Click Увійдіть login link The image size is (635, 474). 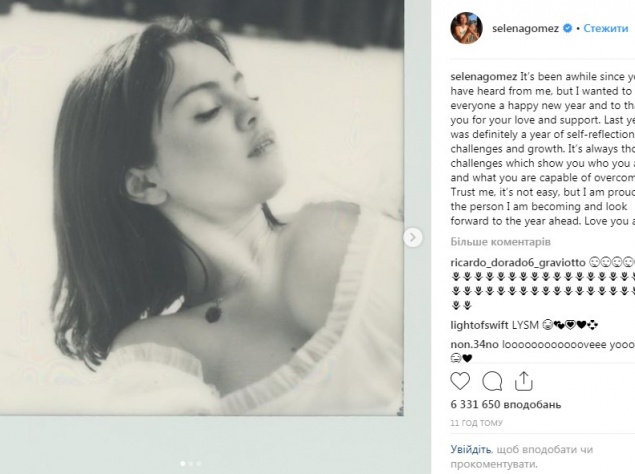click(x=470, y=450)
